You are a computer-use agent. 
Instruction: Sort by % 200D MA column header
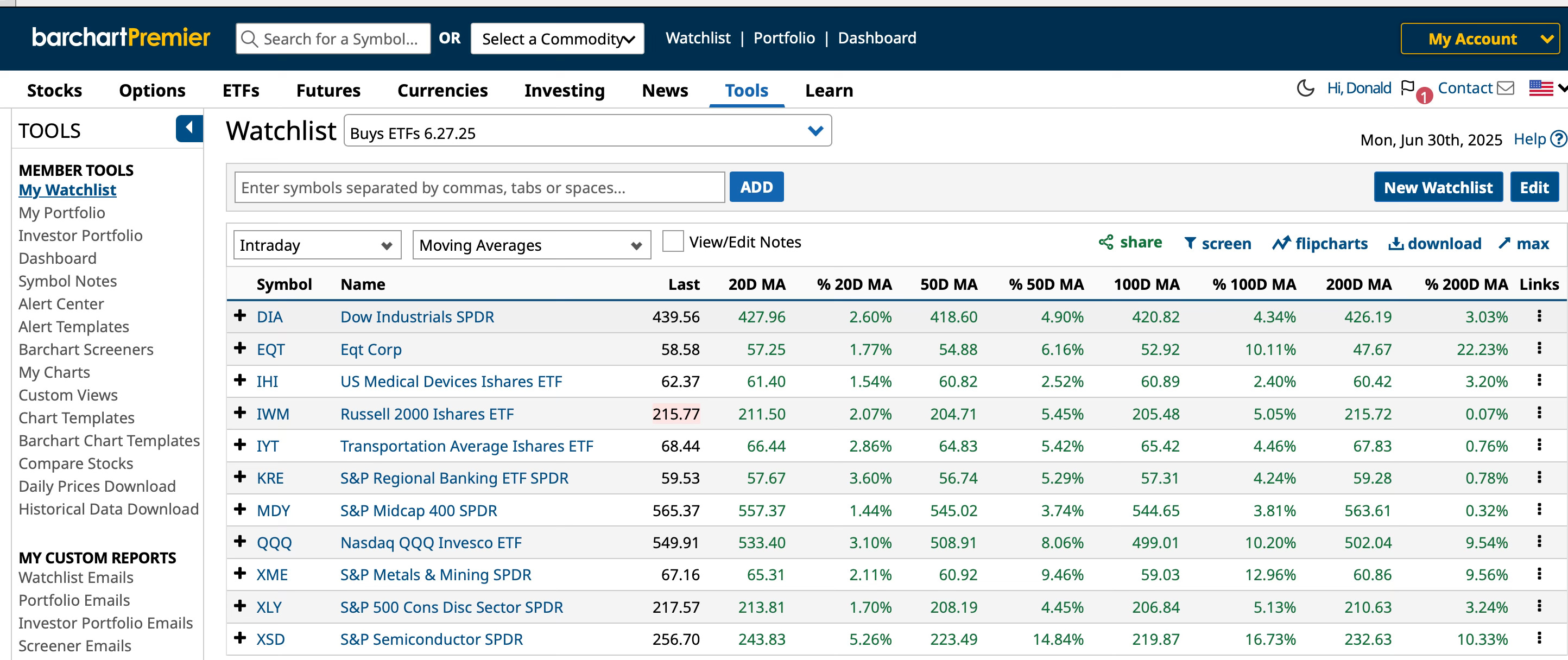pos(1466,284)
